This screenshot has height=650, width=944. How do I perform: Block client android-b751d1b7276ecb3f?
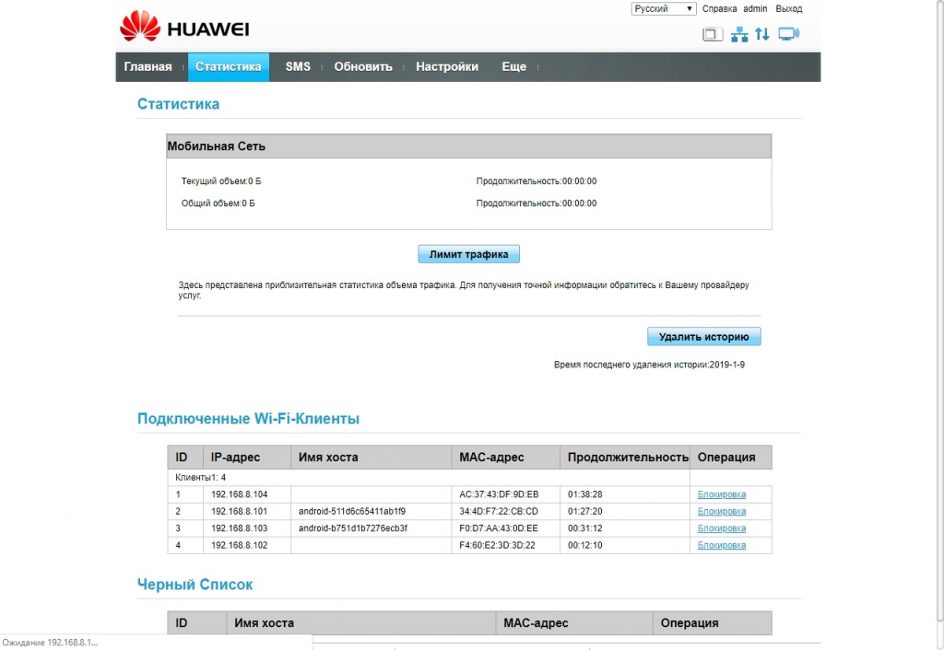[x=721, y=529]
